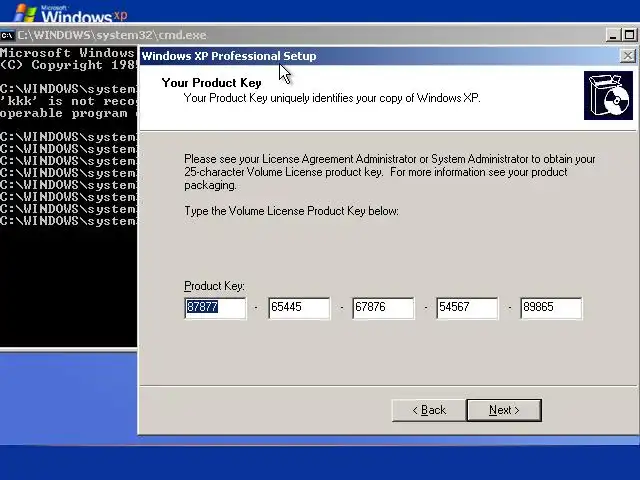Click the product key field containing 65445
640x480 pixels.
click(299, 308)
